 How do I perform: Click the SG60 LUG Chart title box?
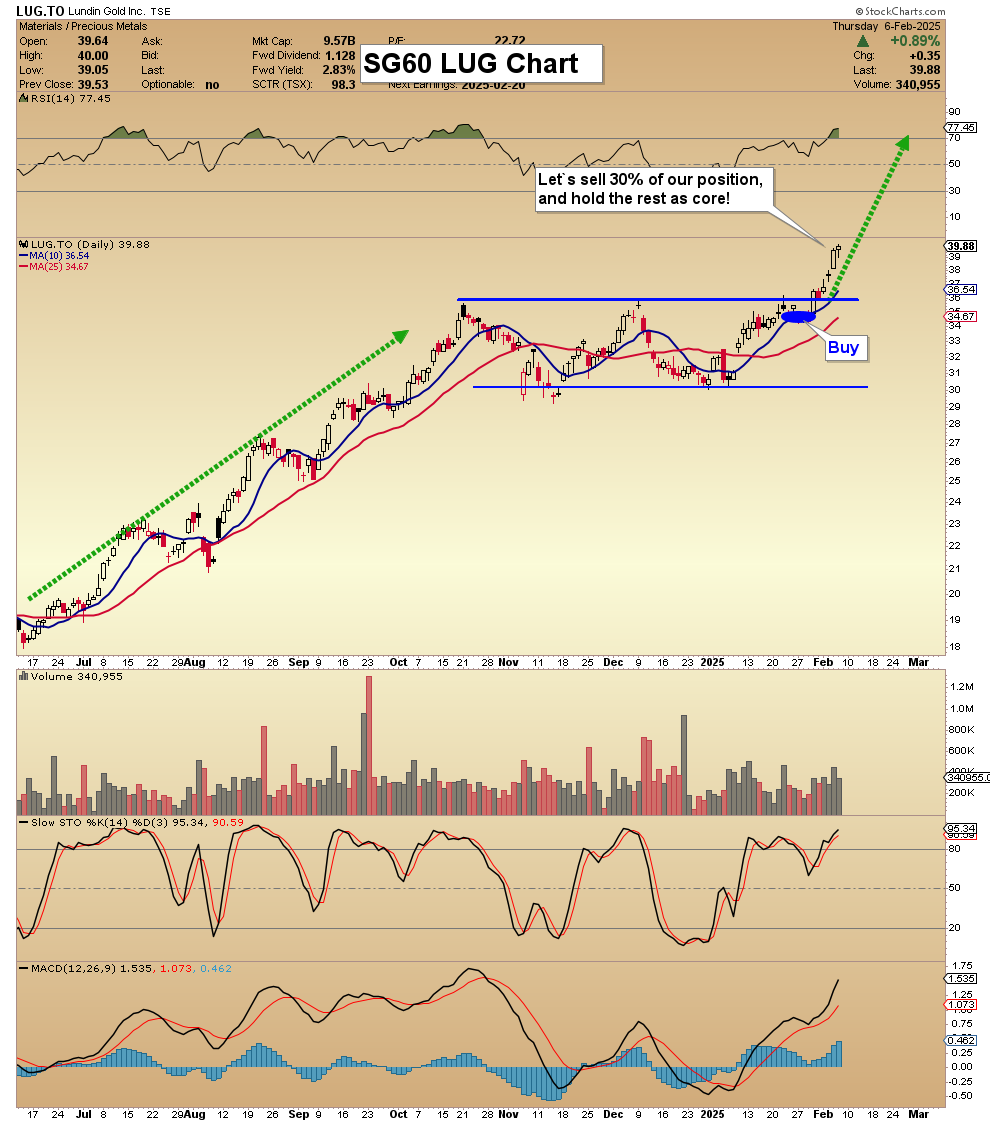(x=481, y=64)
